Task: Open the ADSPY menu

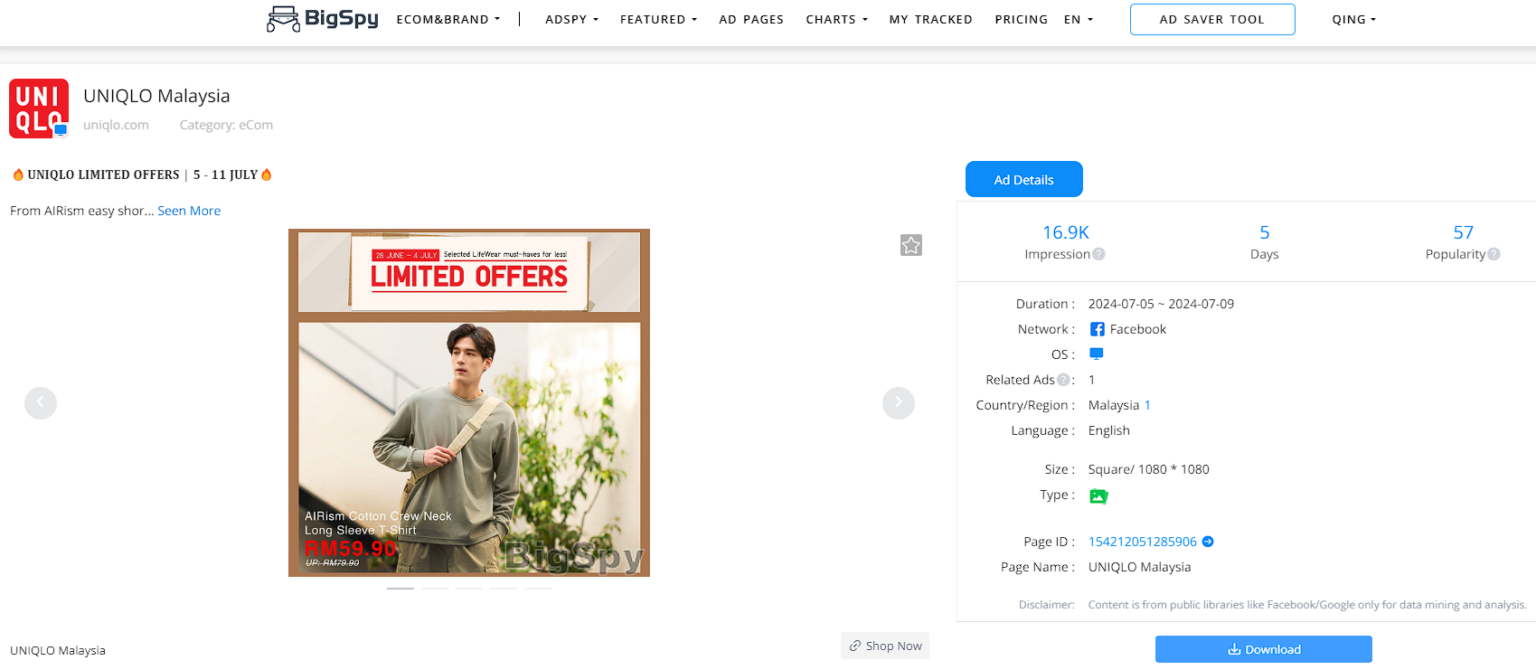Action: tap(571, 18)
